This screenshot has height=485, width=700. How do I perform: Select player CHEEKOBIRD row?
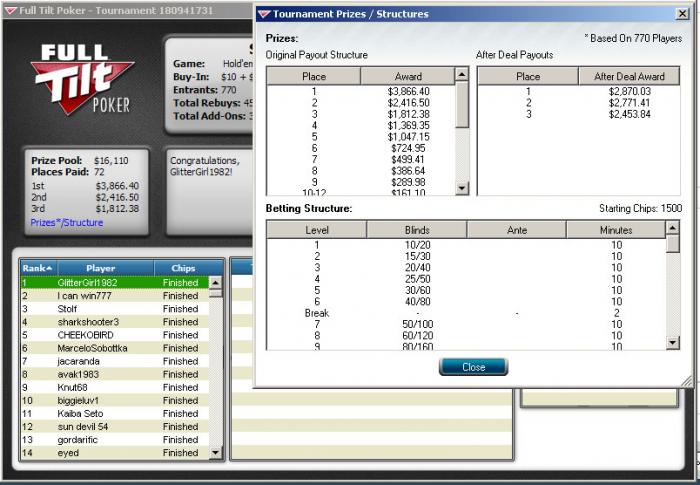point(115,335)
